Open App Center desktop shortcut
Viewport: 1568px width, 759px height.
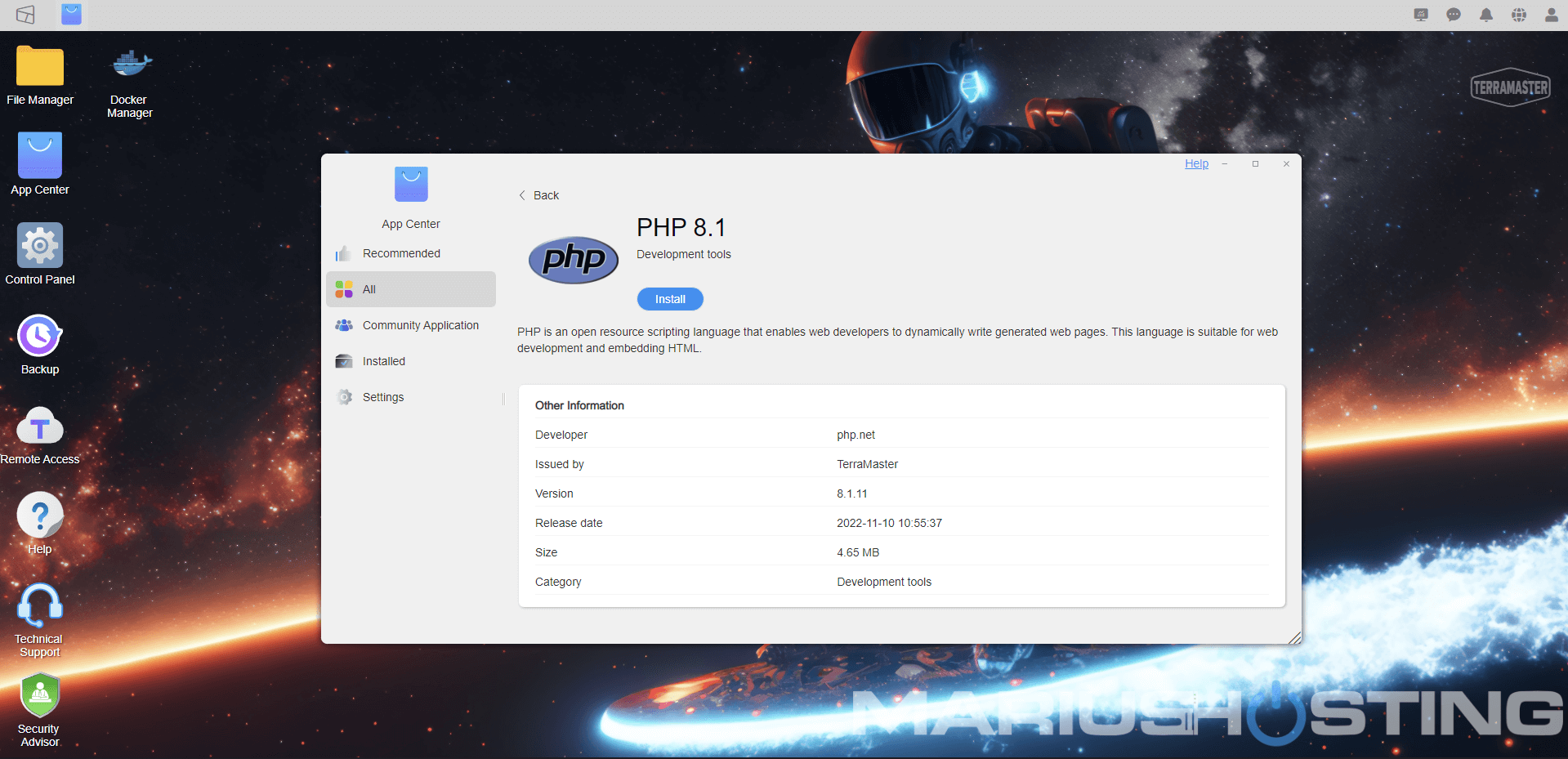(x=40, y=155)
